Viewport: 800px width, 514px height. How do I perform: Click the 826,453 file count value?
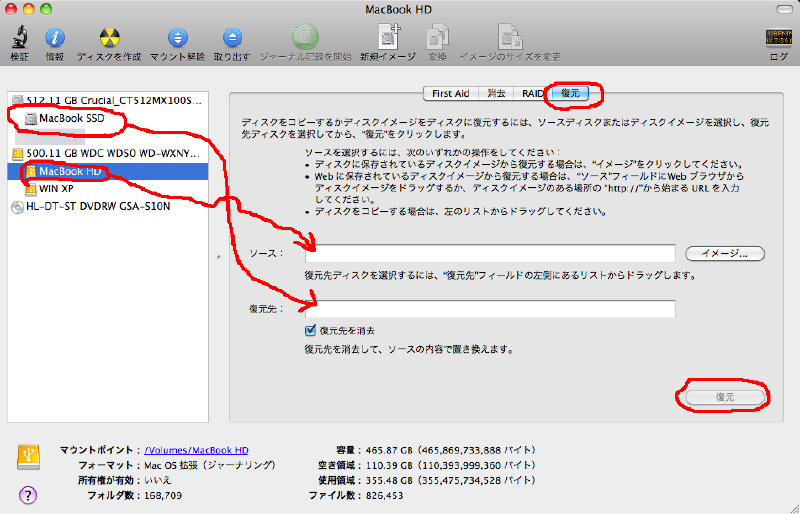384,495
